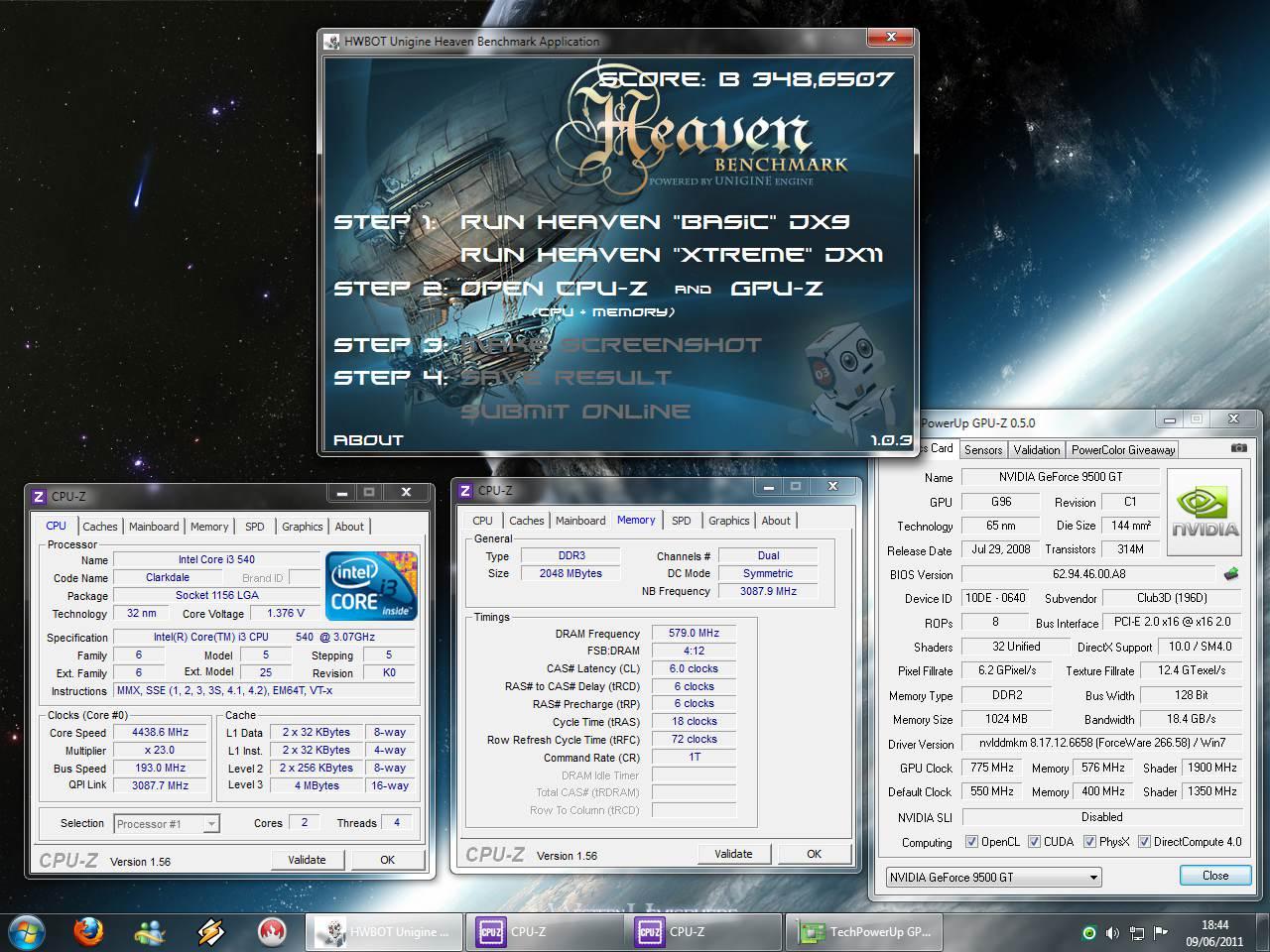This screenshot has height=952, width=1270.
Task: Open About tab in left CPU-Z
Action: pyautogui.click(x=349, y=527)
